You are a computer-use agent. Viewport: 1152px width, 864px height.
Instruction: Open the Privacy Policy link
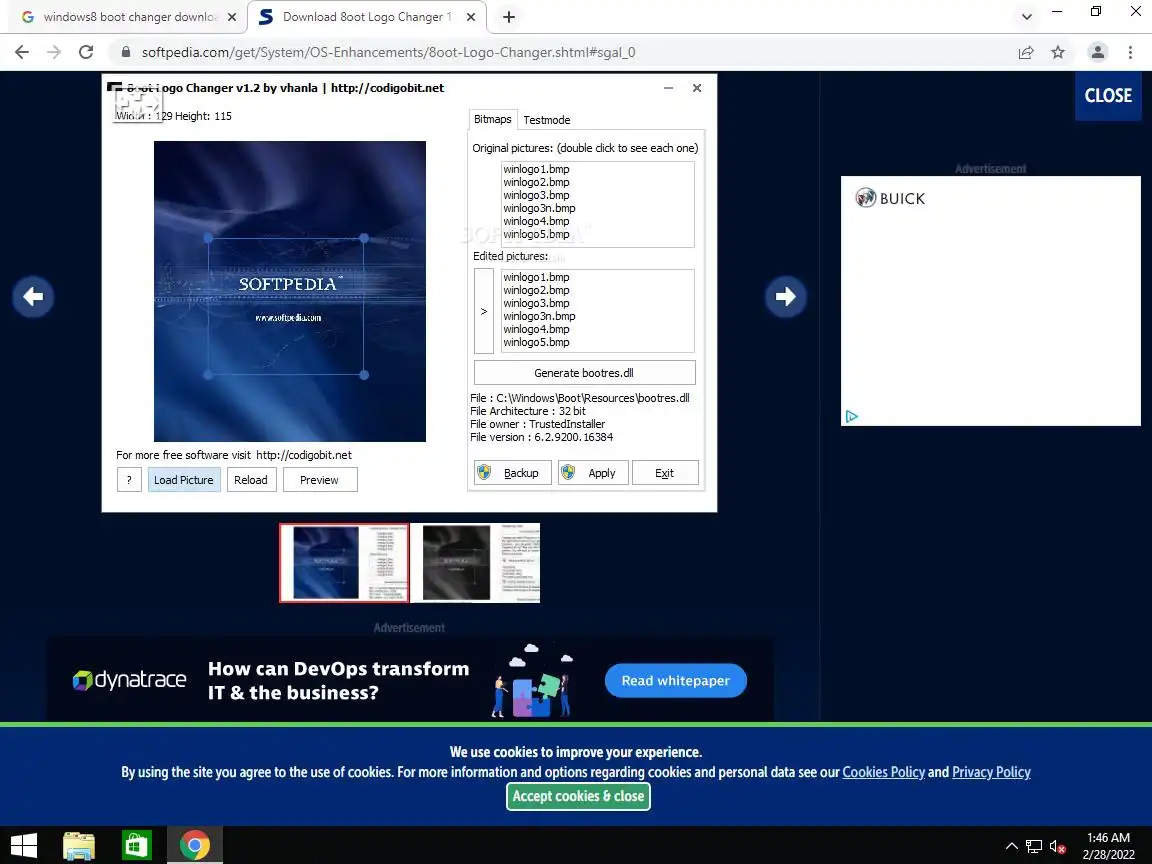(991, 772)
